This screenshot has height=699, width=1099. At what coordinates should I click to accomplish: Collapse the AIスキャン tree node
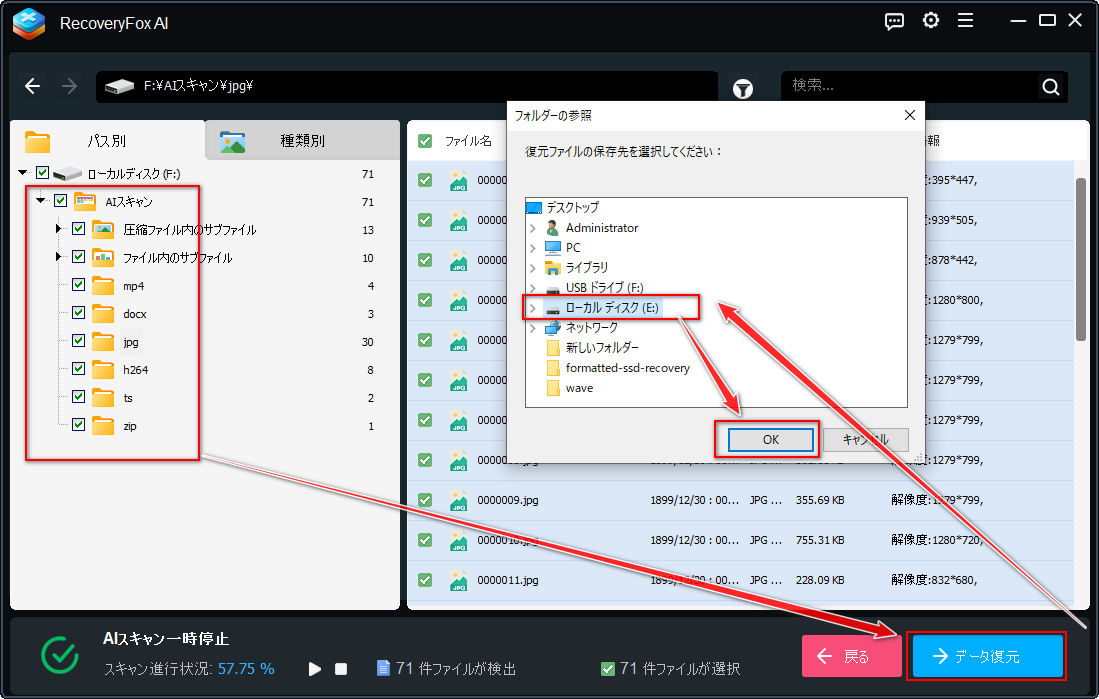(41, 201)
